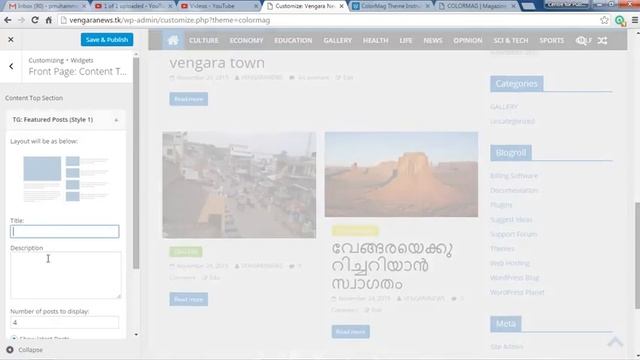Click the browser back arrow
This screenshot has width=640, height=360.
8,20
